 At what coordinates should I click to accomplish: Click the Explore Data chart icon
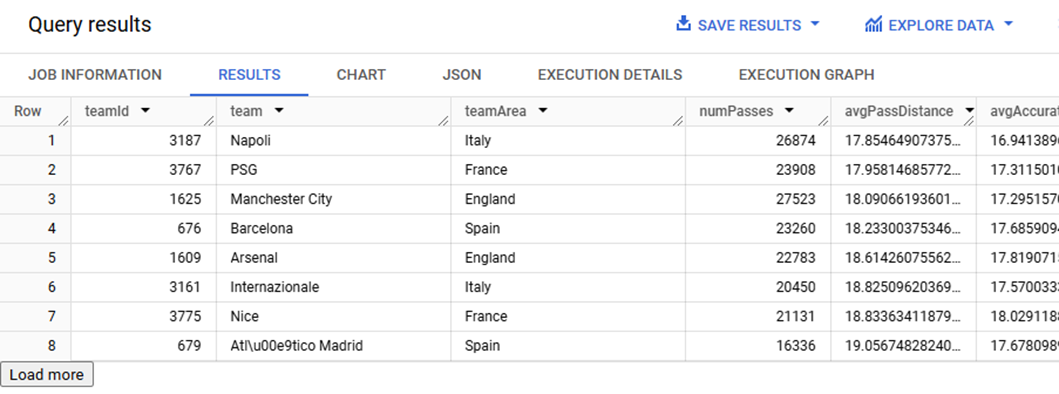point(874,25)
